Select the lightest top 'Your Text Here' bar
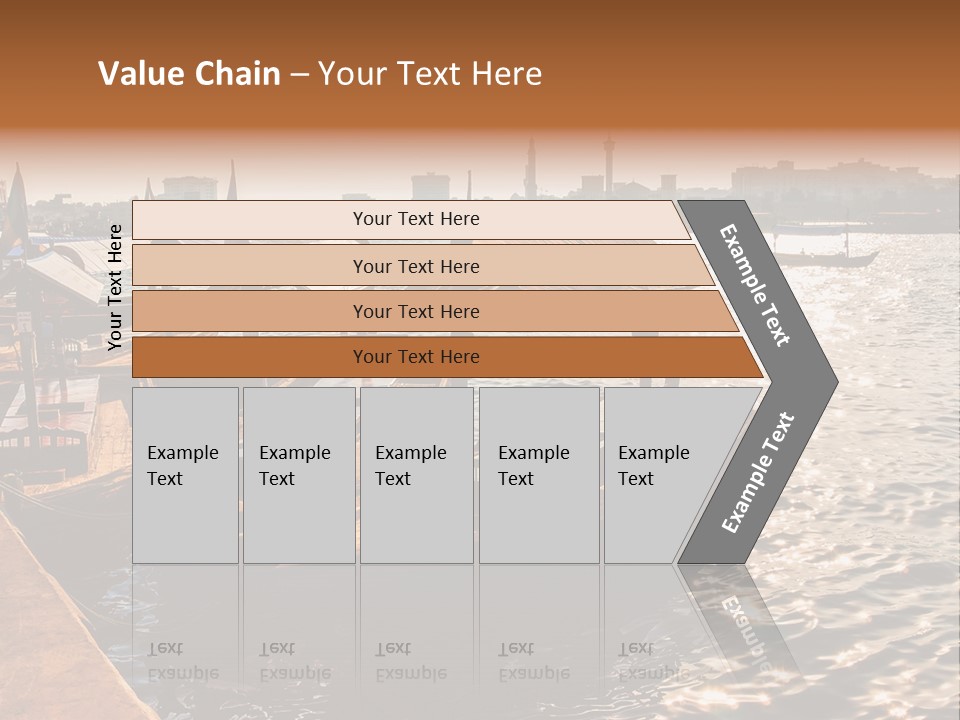Screen dimensions: 960x720 (410, 220)
